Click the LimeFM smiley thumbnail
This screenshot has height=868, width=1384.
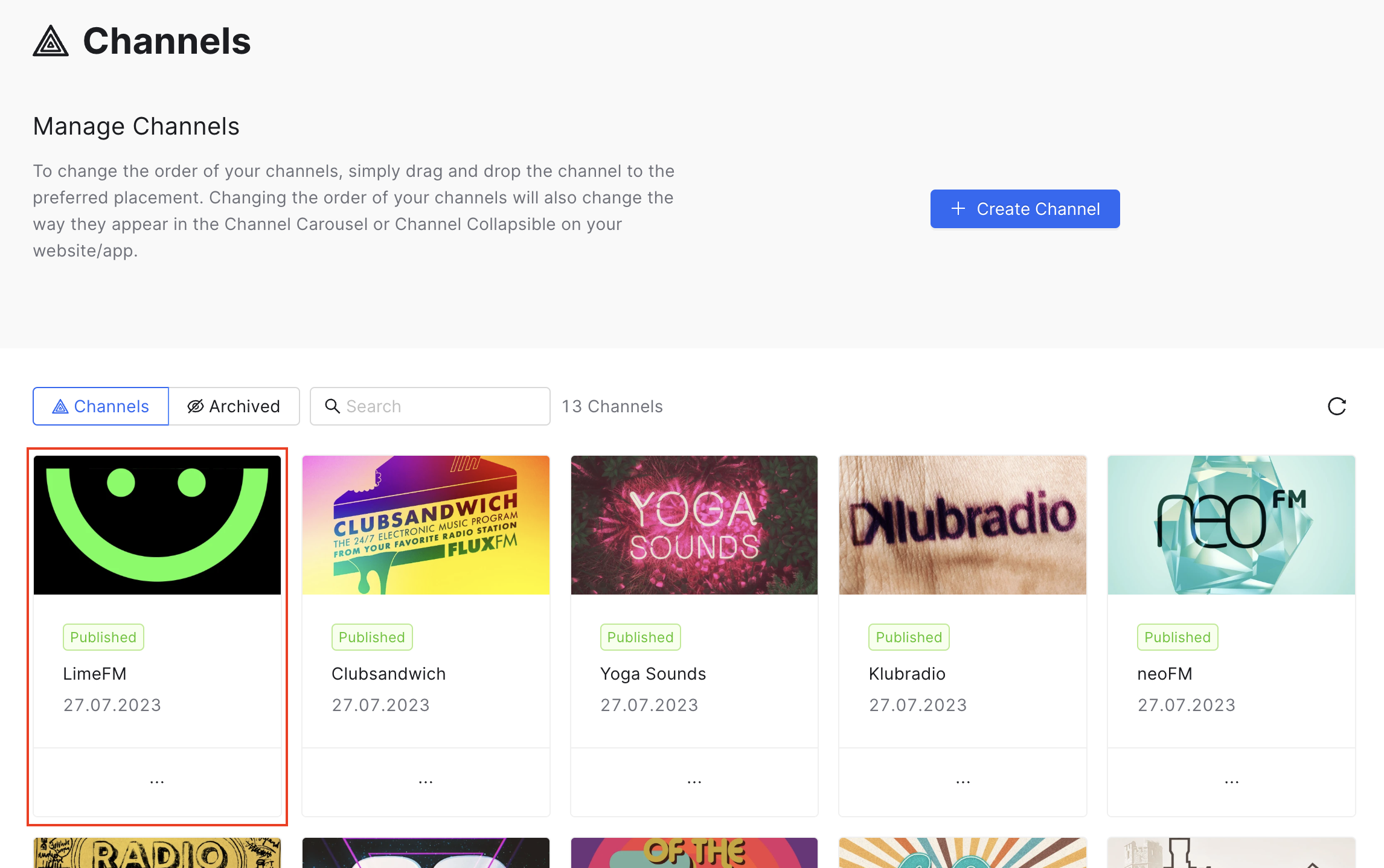tap(157, 525)
